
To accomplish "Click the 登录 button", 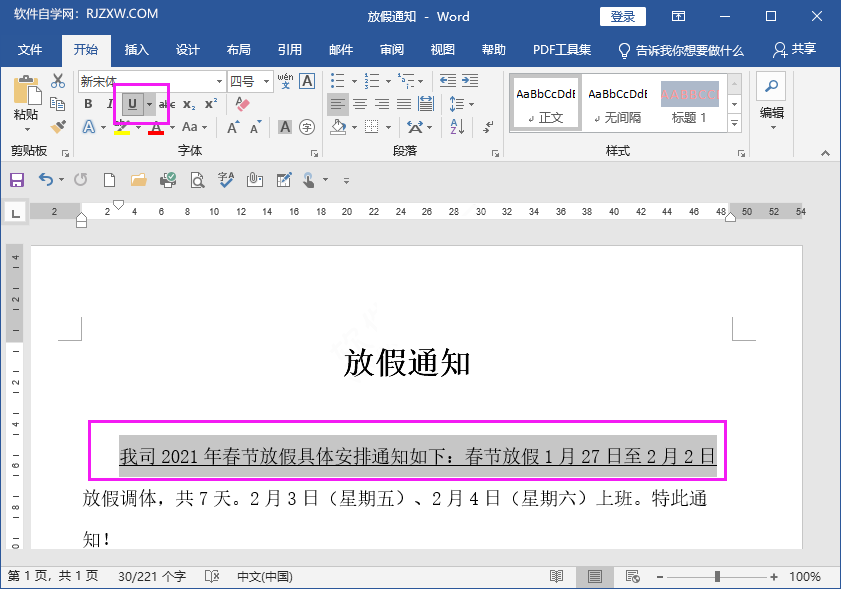I will coord(622,16).
